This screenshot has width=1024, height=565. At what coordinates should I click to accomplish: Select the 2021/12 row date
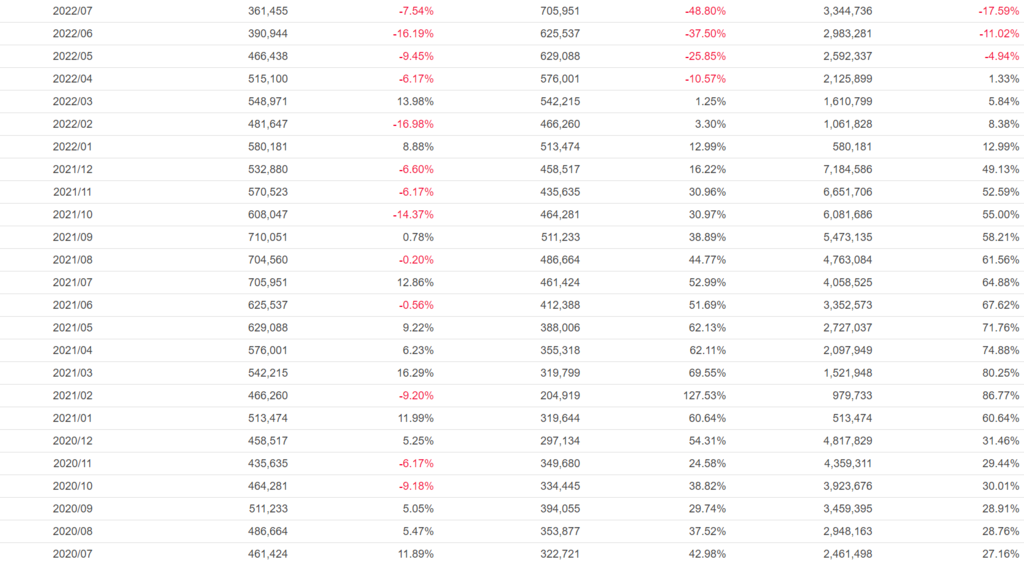72,169
